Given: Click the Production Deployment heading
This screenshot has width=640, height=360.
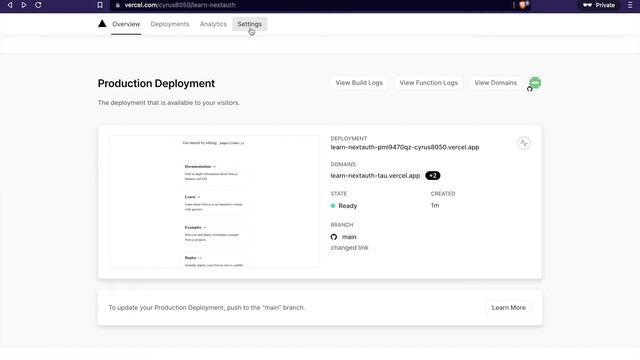Looking at the screenshot, I should [x=156, y=83].
